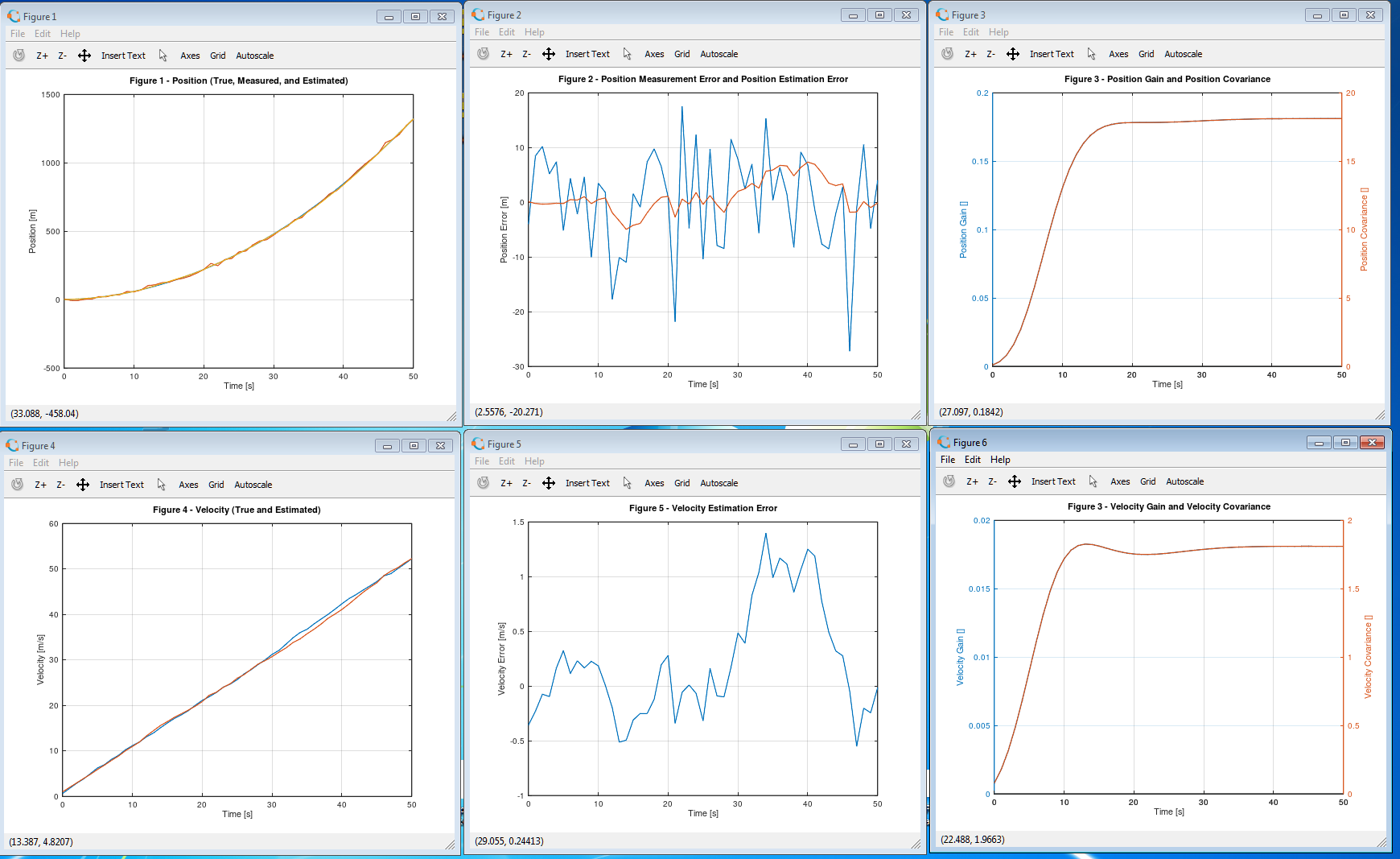Click Insert Text in Figure 2

point(587,54)
